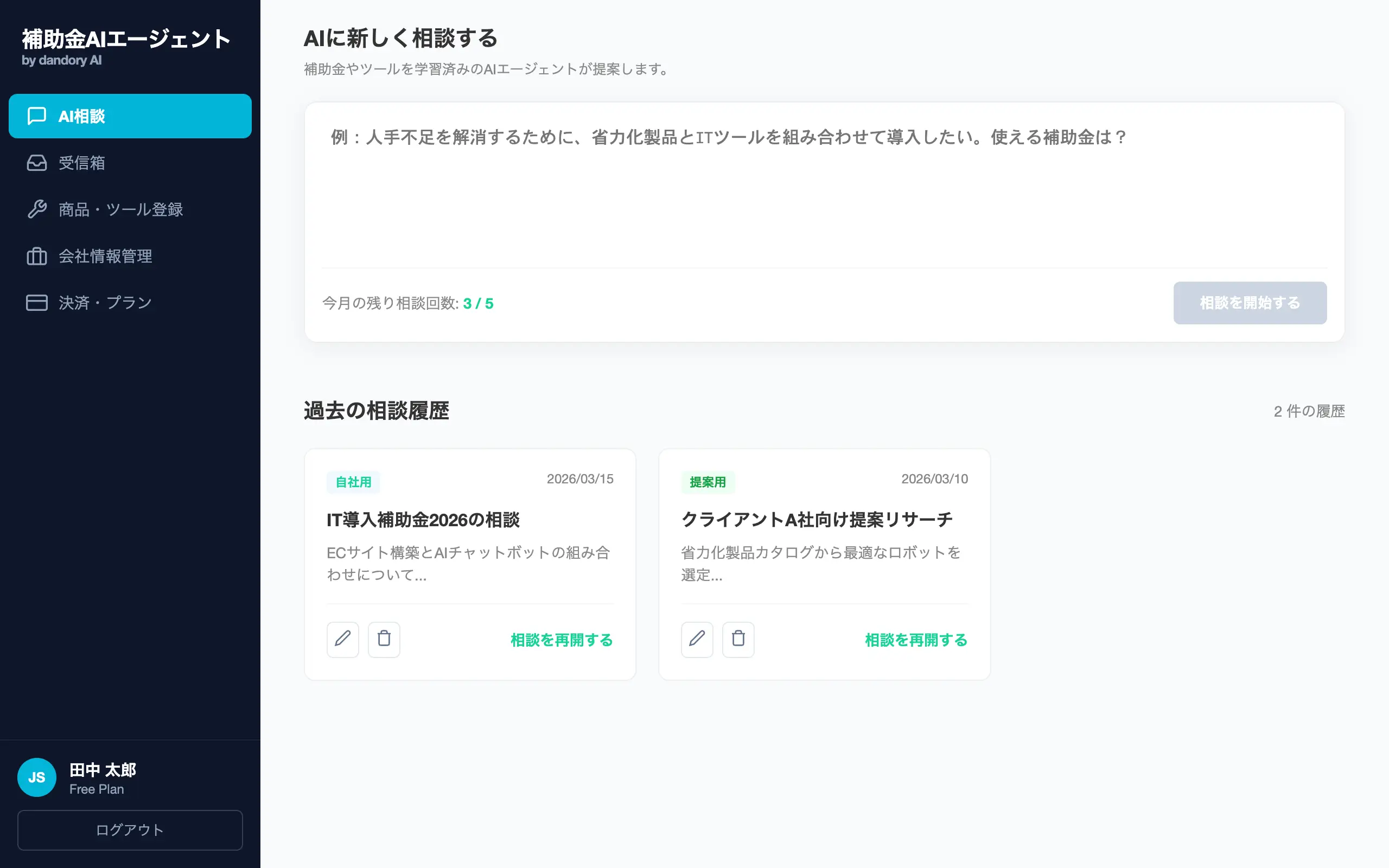This screenshot has height=868, width=1389.
Task: Click the Free Plan label
Action: click(x=97, y=789)
